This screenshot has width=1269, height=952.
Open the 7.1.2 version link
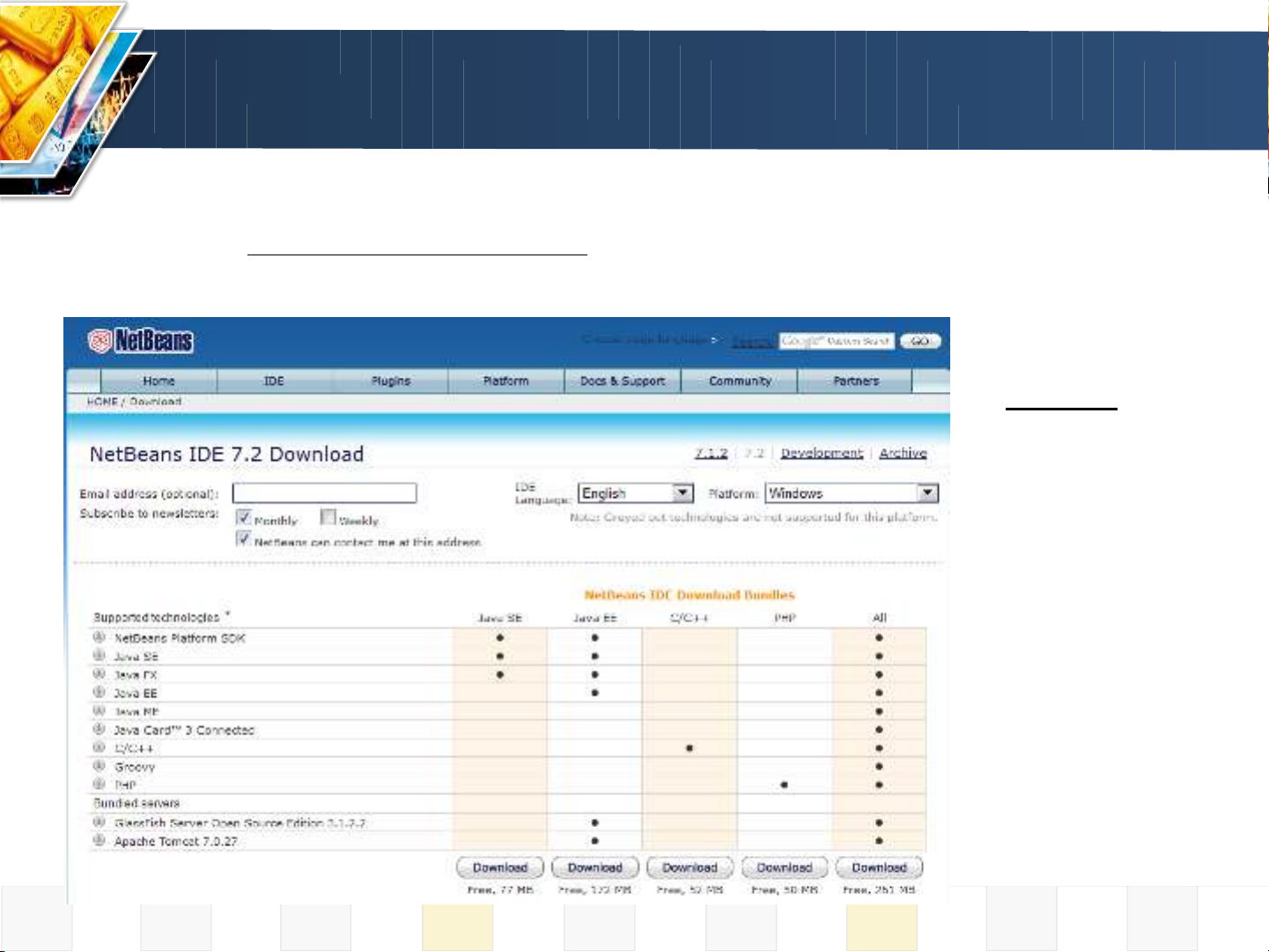[x=712, y=453]
